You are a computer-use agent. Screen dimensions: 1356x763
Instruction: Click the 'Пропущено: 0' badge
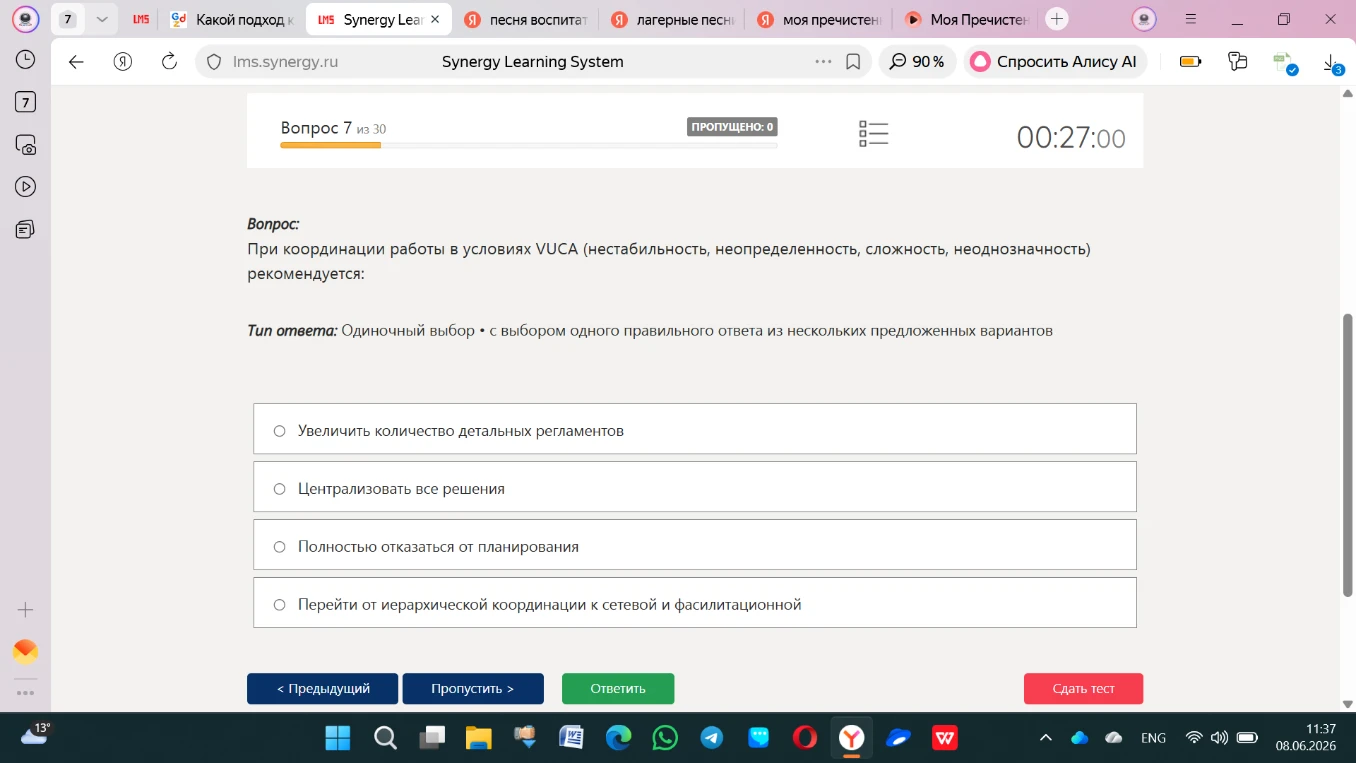click(732, 127)
